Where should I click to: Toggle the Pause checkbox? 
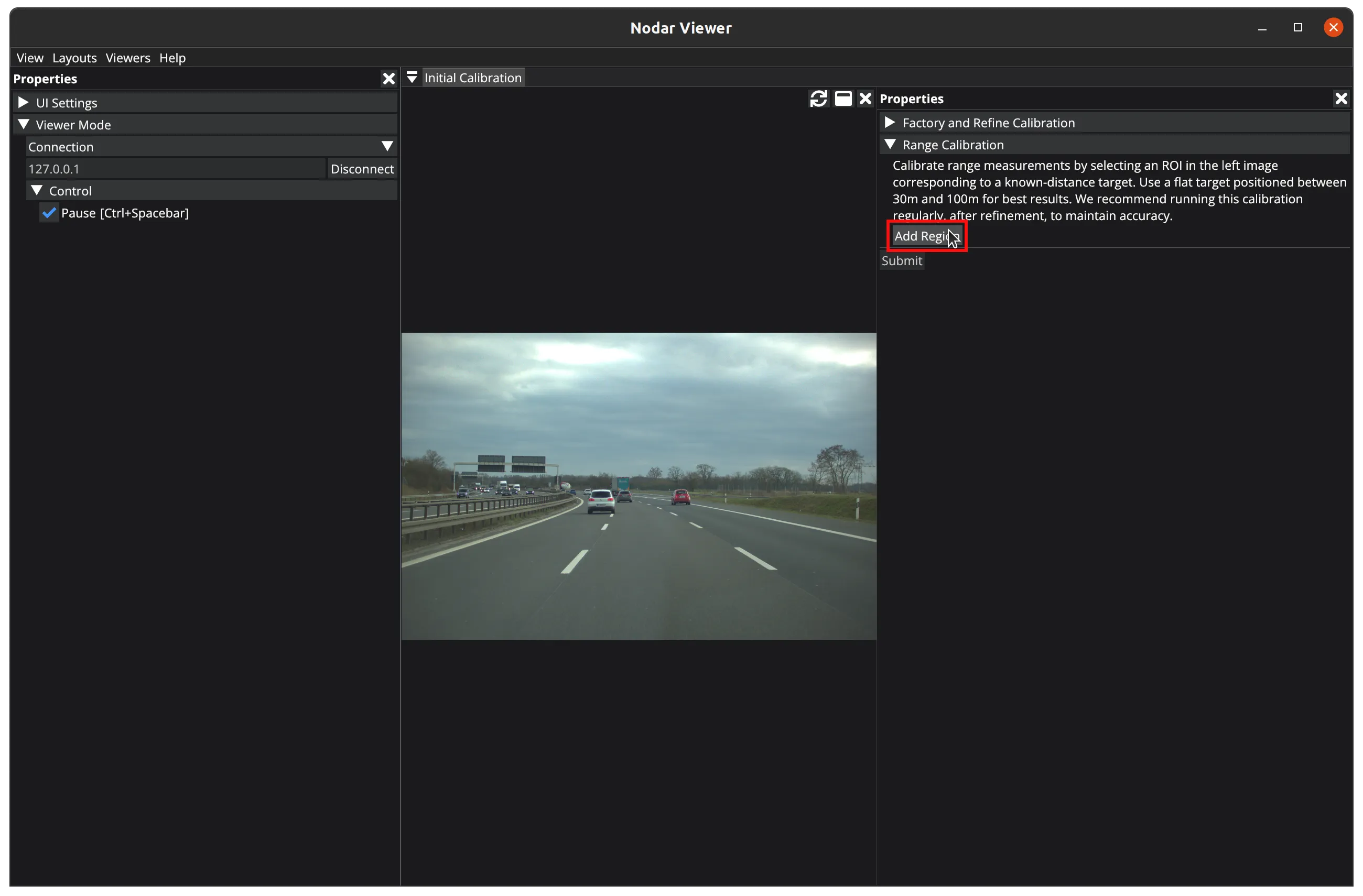click(x=49, y=213)
